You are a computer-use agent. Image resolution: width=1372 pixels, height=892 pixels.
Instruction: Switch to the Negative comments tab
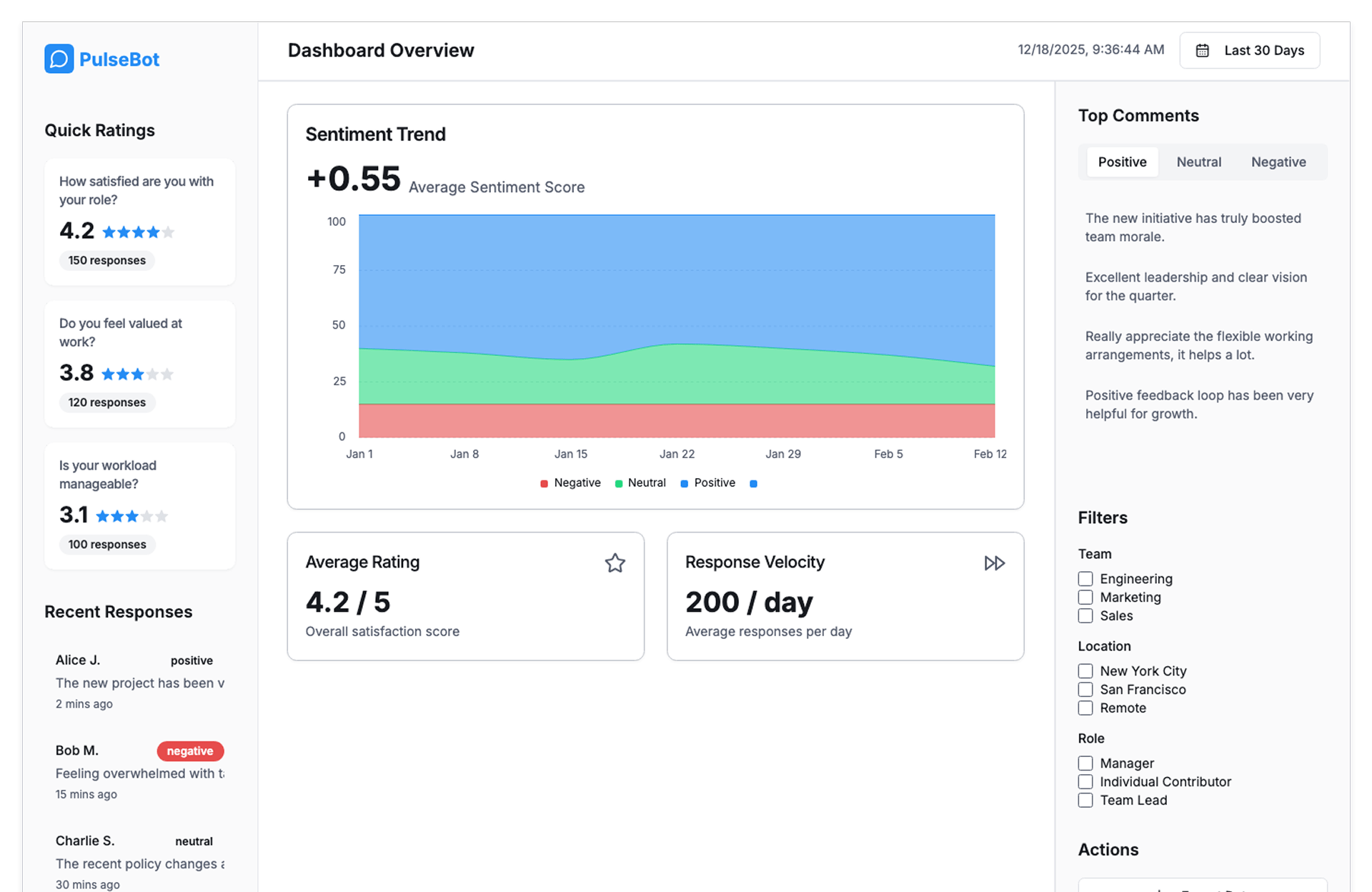pyautogui.click(x=1278, y=162)
